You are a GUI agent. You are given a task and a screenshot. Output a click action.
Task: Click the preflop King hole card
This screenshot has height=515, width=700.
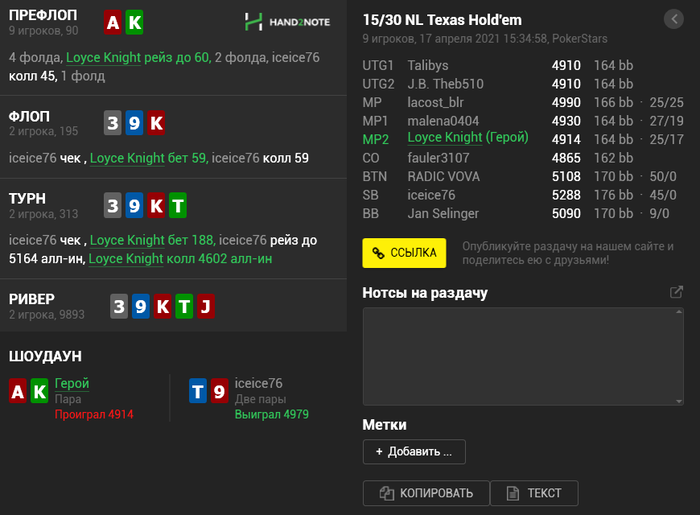click(134, 22)
